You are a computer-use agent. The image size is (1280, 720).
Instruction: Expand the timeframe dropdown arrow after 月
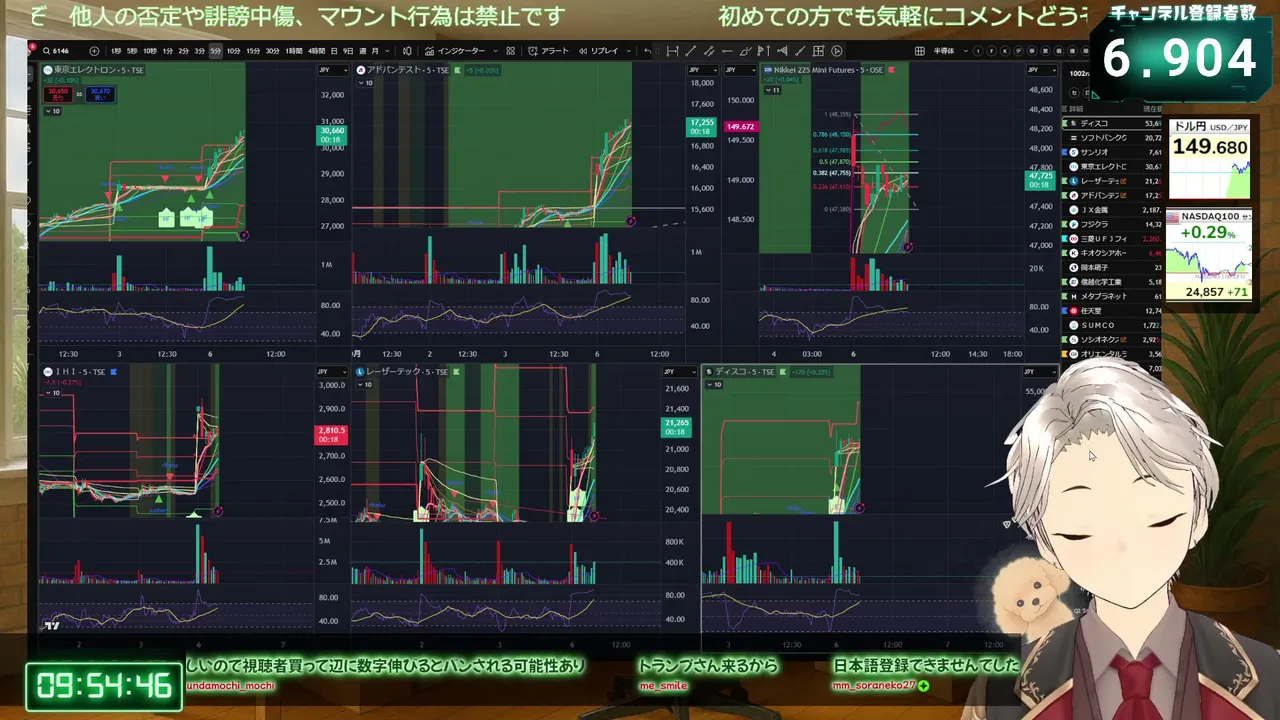point(387,51)
